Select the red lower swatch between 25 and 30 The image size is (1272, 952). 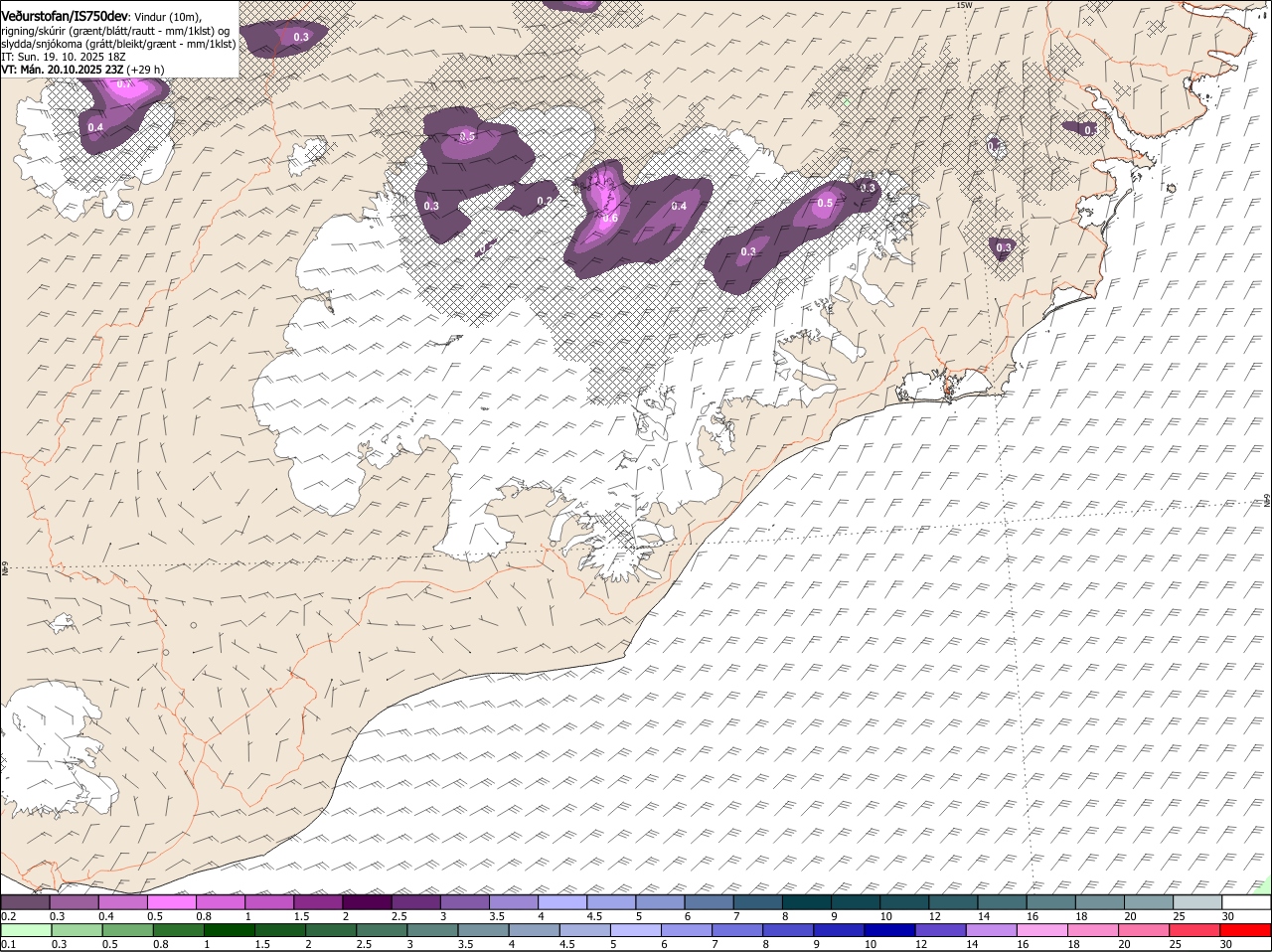coord(1195,931)
